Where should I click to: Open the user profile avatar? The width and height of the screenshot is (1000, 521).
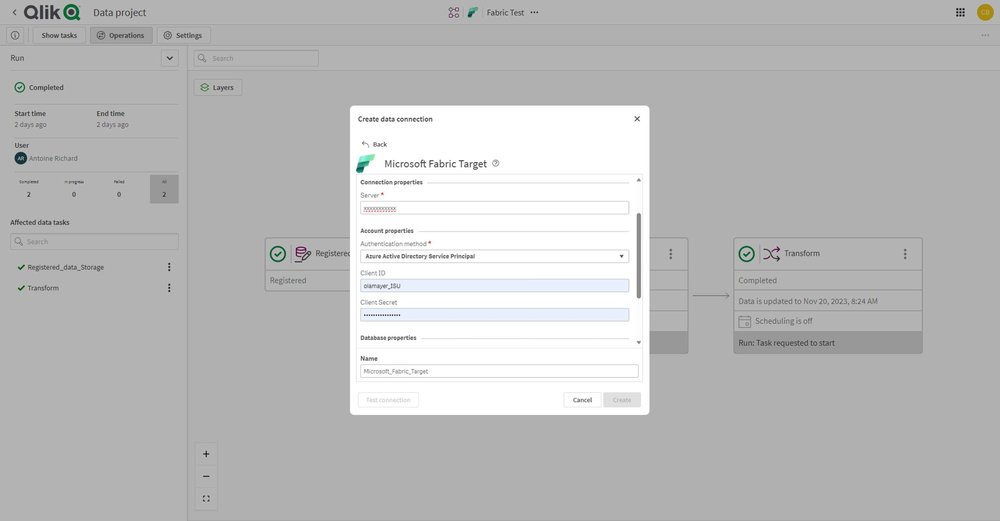click(x=985, y=12)
